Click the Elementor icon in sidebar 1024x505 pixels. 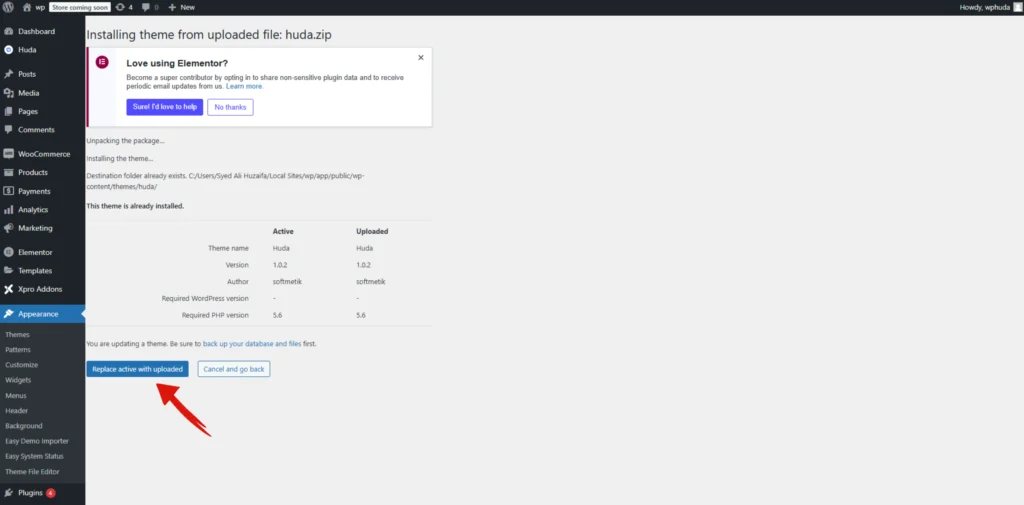[x=8, y=252]
